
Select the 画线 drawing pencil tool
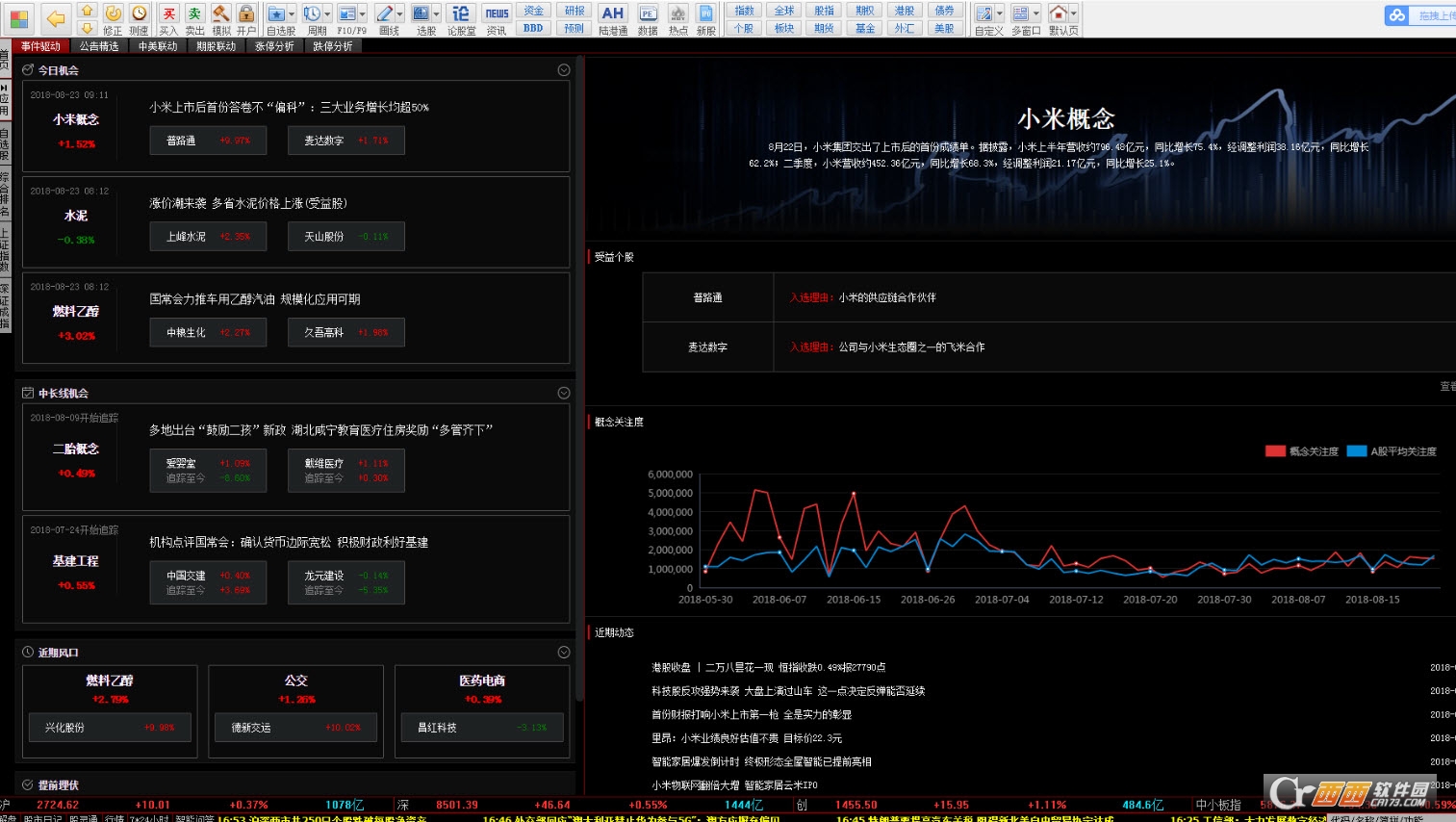pos(384,13)
